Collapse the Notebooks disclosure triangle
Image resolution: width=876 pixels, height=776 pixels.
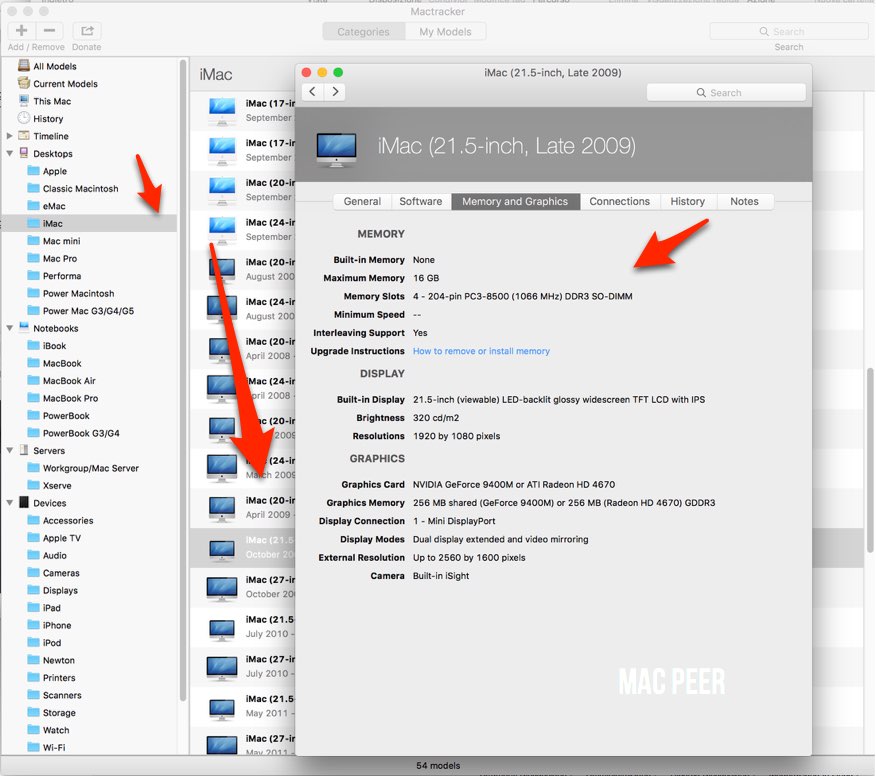coord(9,328)
